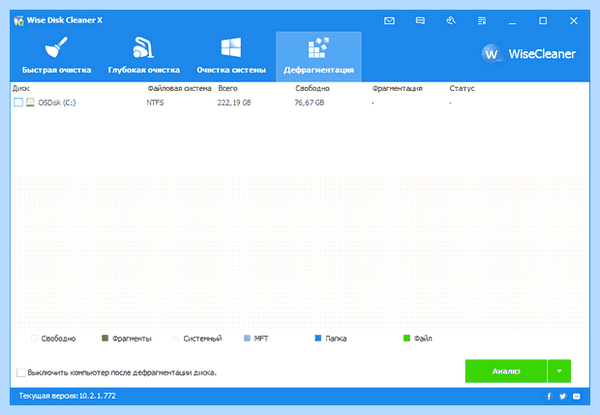
Task: Click the Фрагментация column header
Action: point(397,88)
